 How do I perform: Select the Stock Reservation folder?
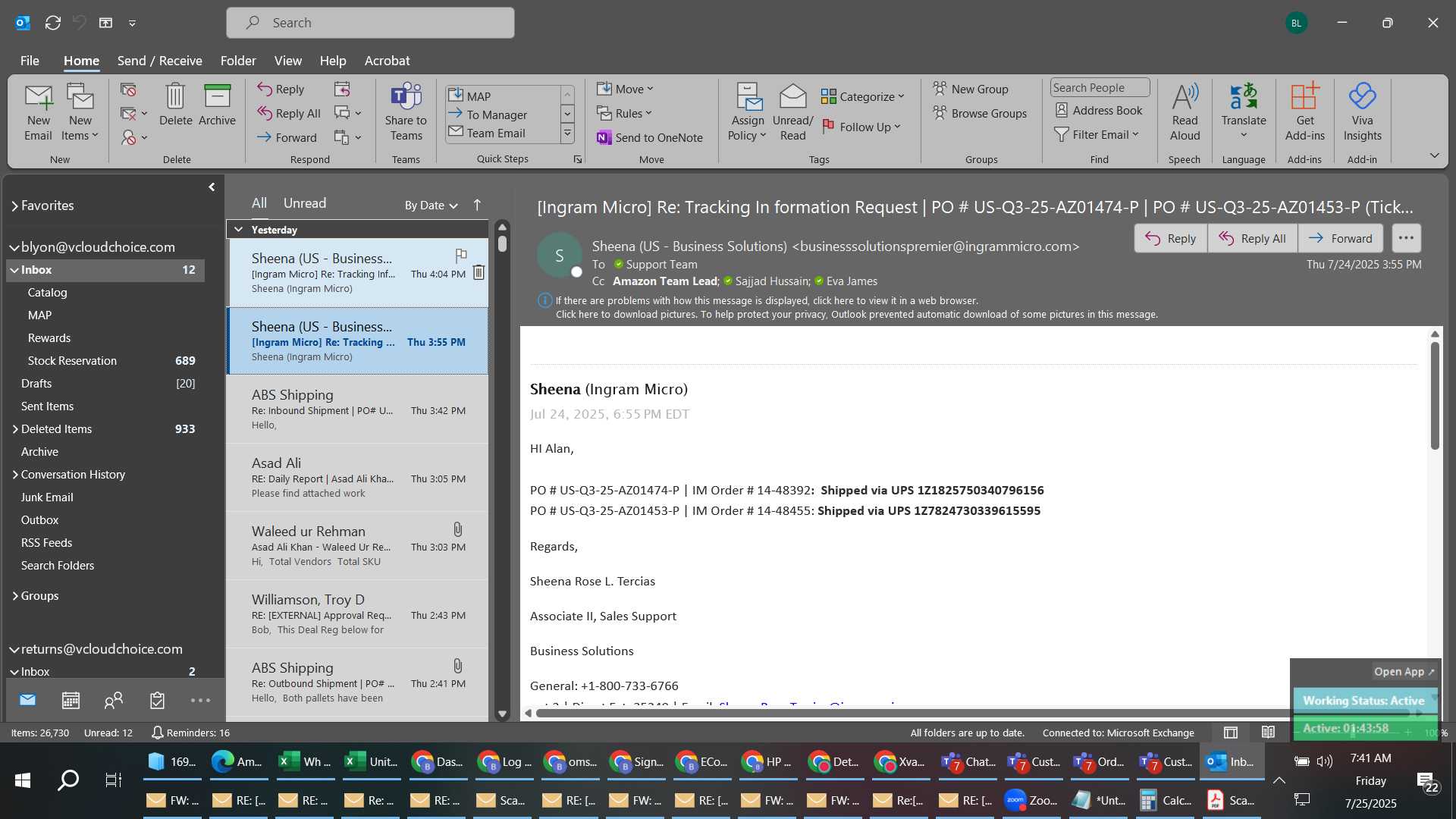coord(105,361)
